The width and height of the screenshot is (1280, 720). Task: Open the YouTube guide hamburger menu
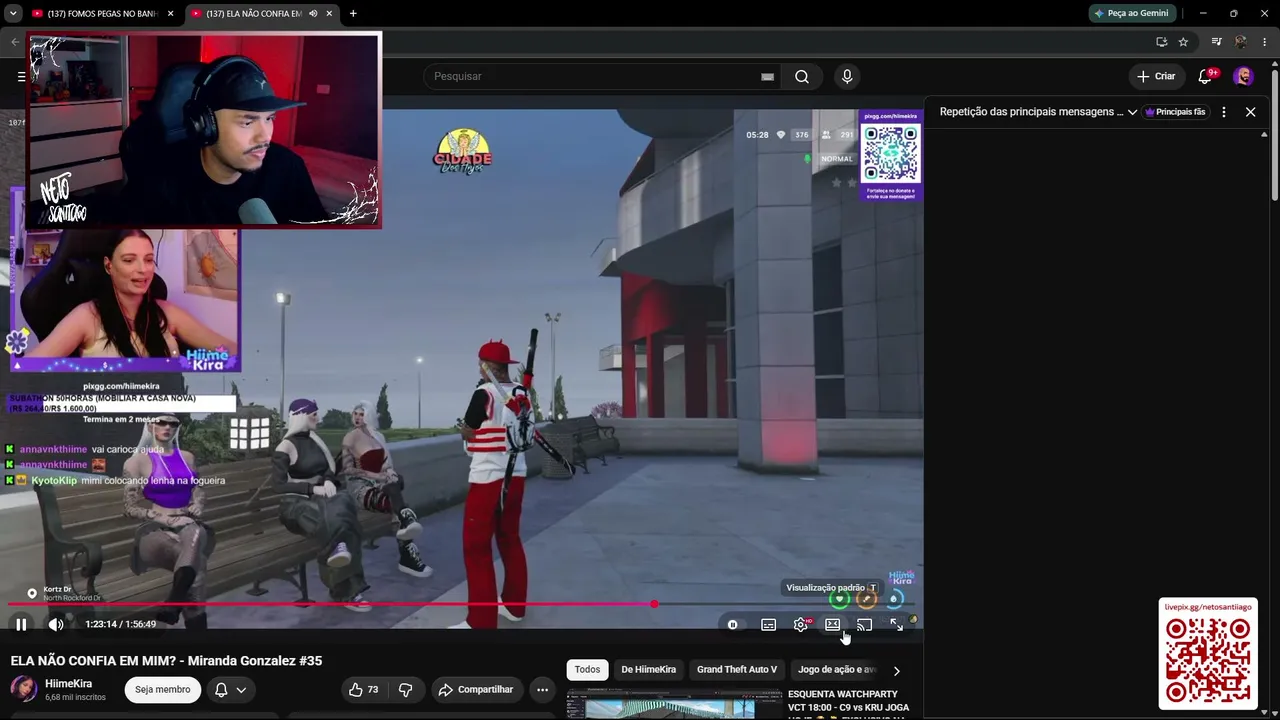[21, 76]
